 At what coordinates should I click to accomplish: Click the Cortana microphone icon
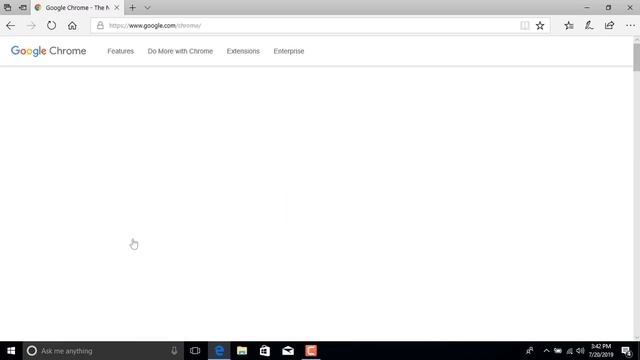[x=174, y=351]
